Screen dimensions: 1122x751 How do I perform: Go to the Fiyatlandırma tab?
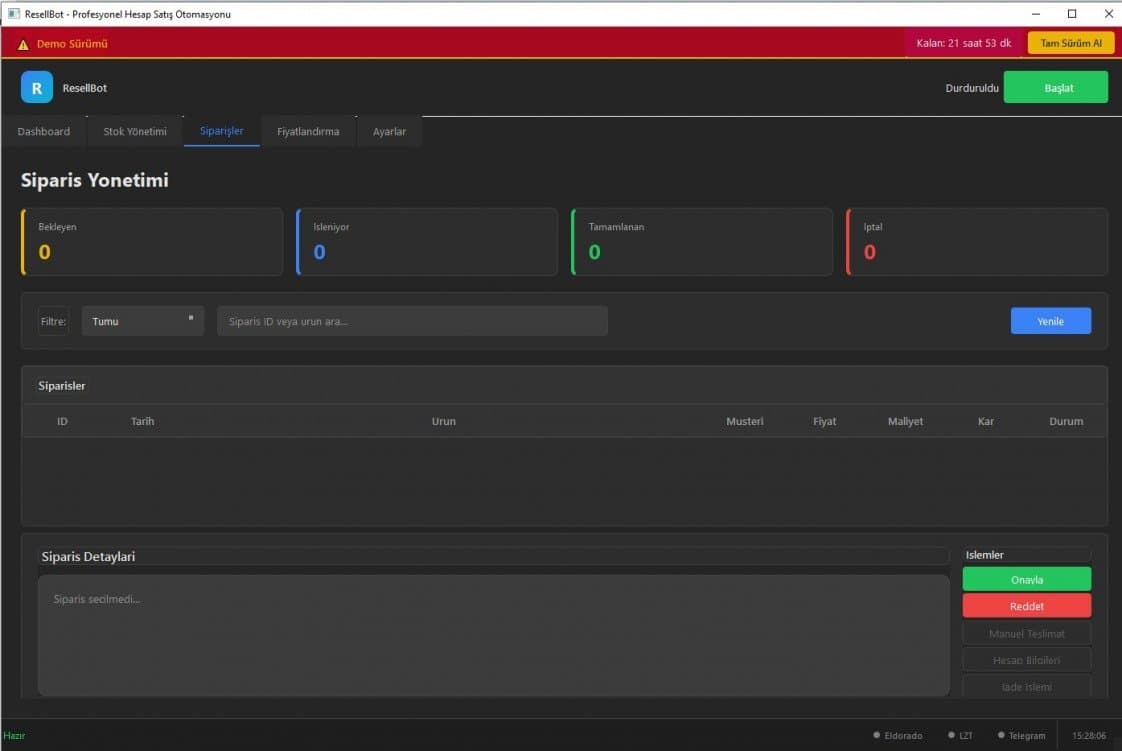click(308, 132)
